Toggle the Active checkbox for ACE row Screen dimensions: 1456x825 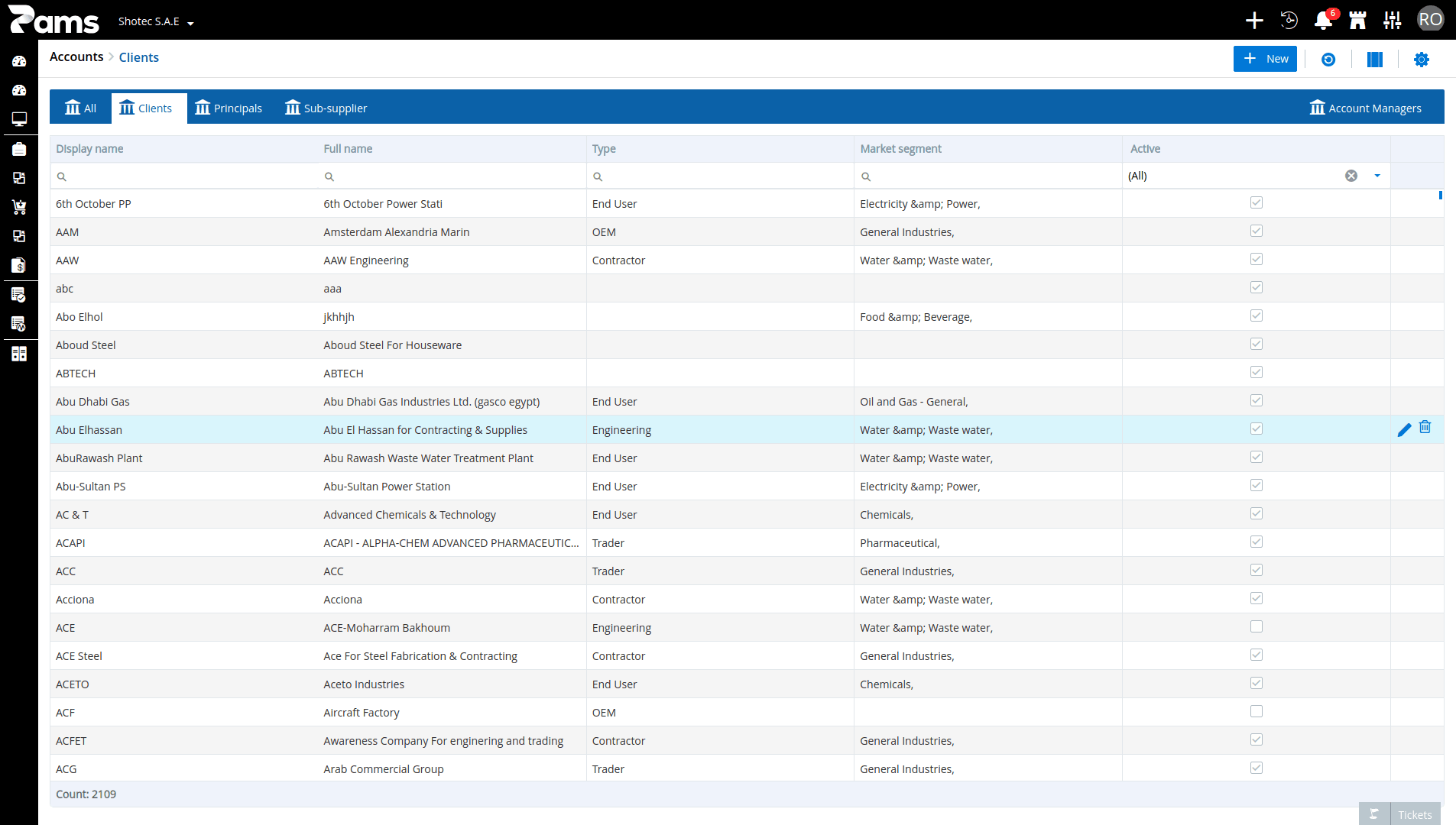(x=1256, y=626)
